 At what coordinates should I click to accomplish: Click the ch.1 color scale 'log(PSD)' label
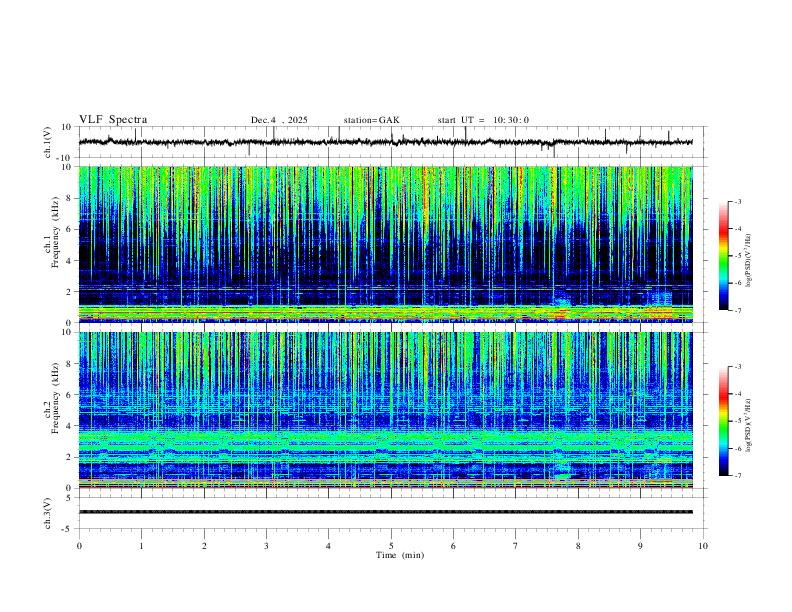click(748, 260)
